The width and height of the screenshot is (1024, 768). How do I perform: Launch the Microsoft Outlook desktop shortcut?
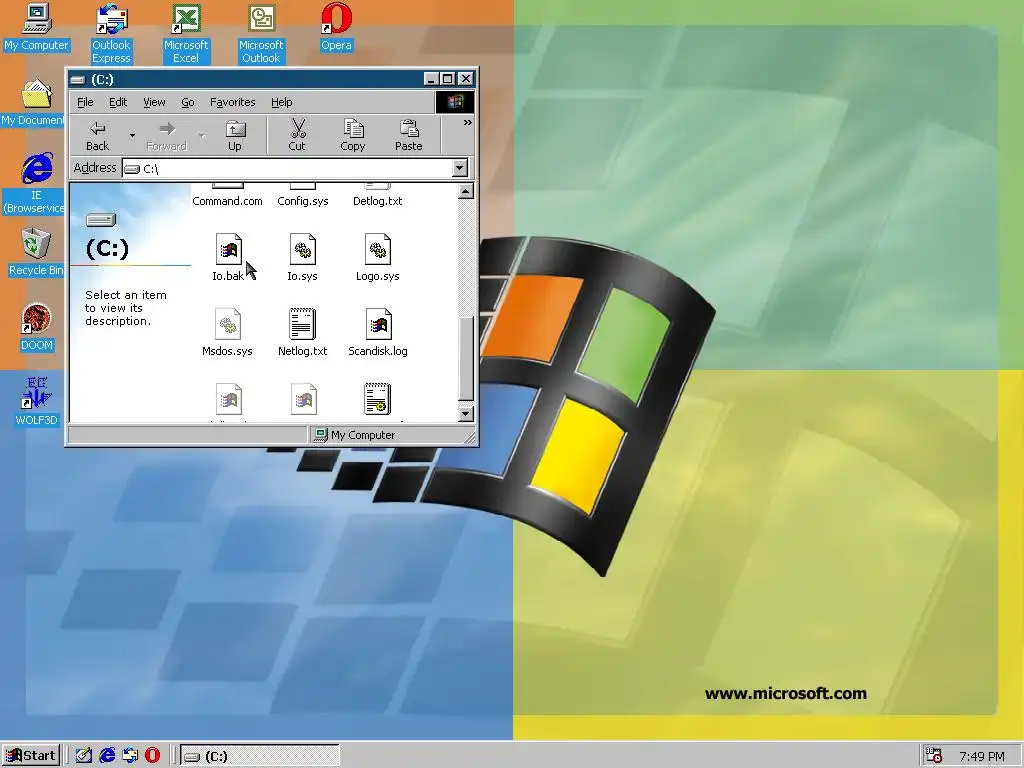[261, 33]
